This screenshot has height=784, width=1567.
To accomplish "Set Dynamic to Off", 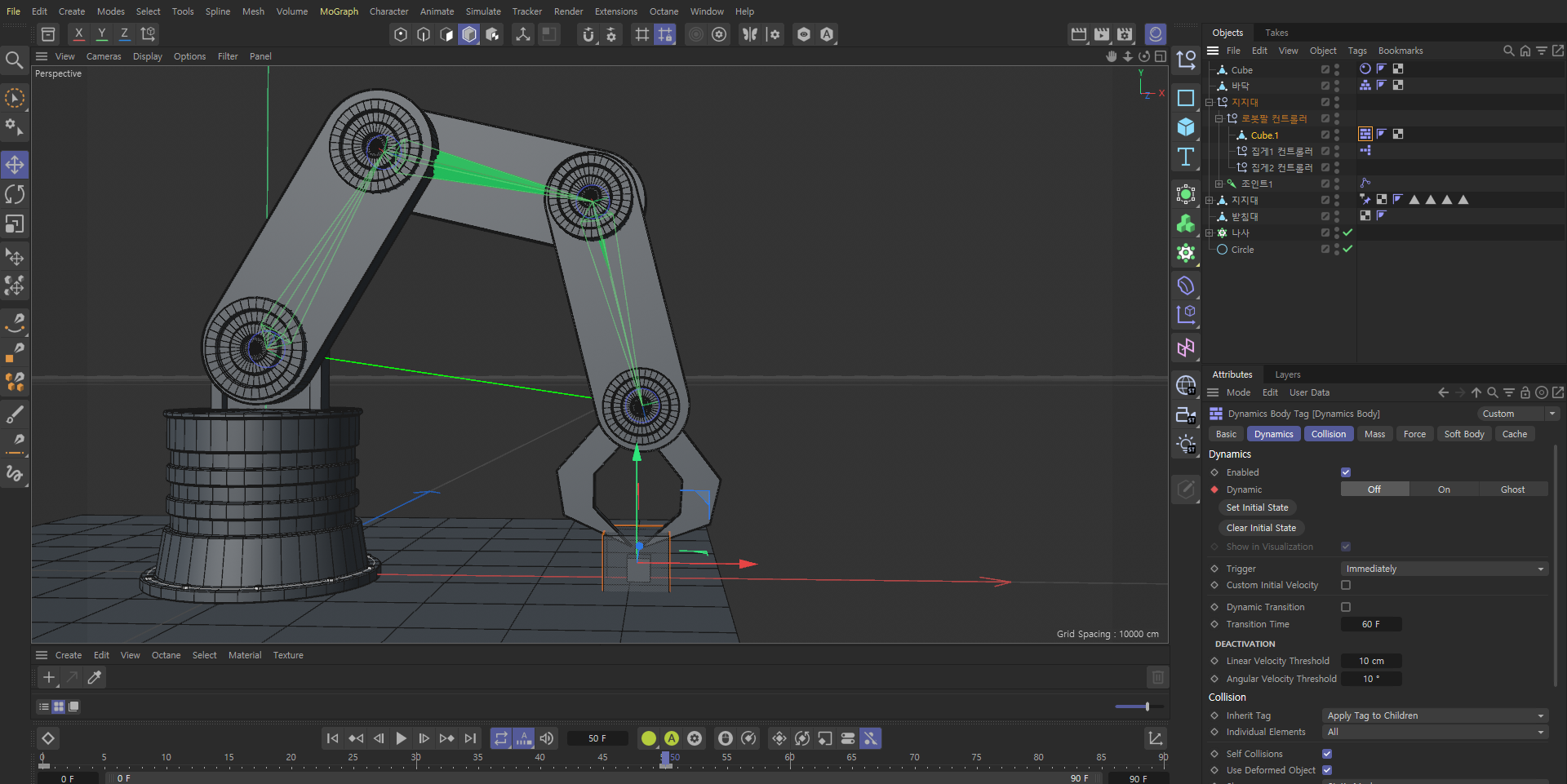I will pos(1374,489).
